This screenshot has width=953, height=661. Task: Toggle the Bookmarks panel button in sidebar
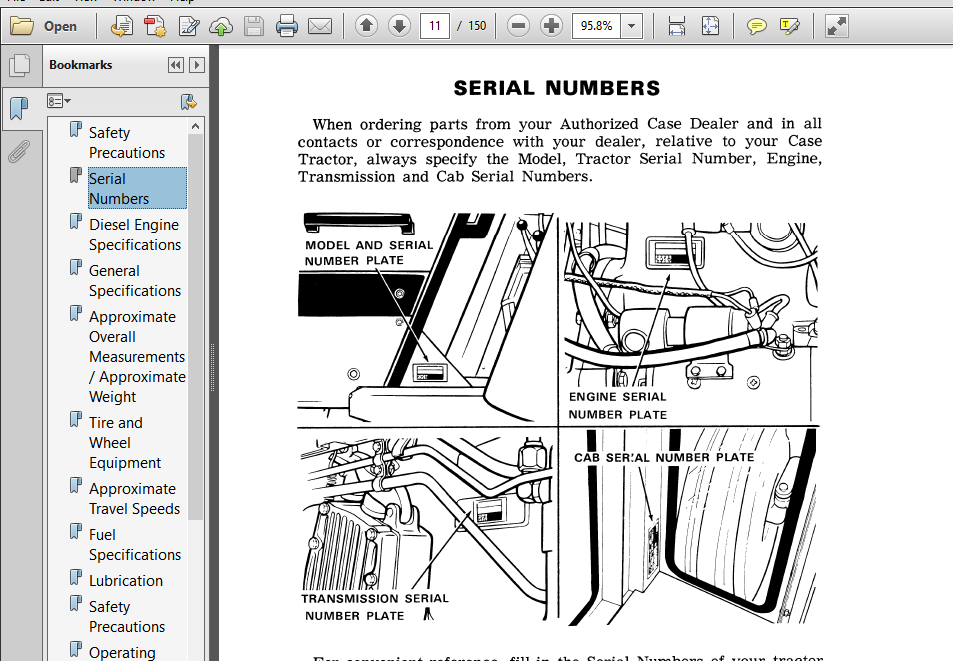[x=19, y=108]
